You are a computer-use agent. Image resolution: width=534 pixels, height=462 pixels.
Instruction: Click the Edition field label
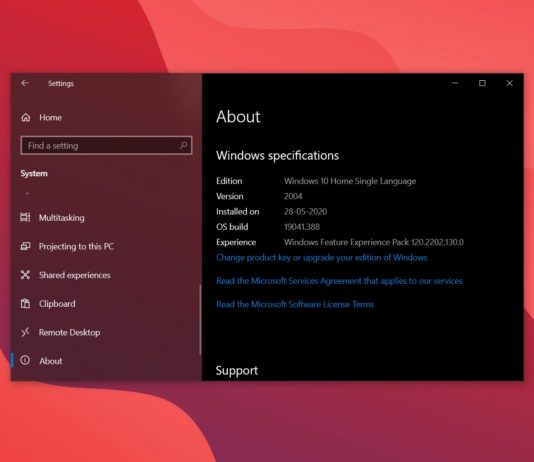point(229,181)
